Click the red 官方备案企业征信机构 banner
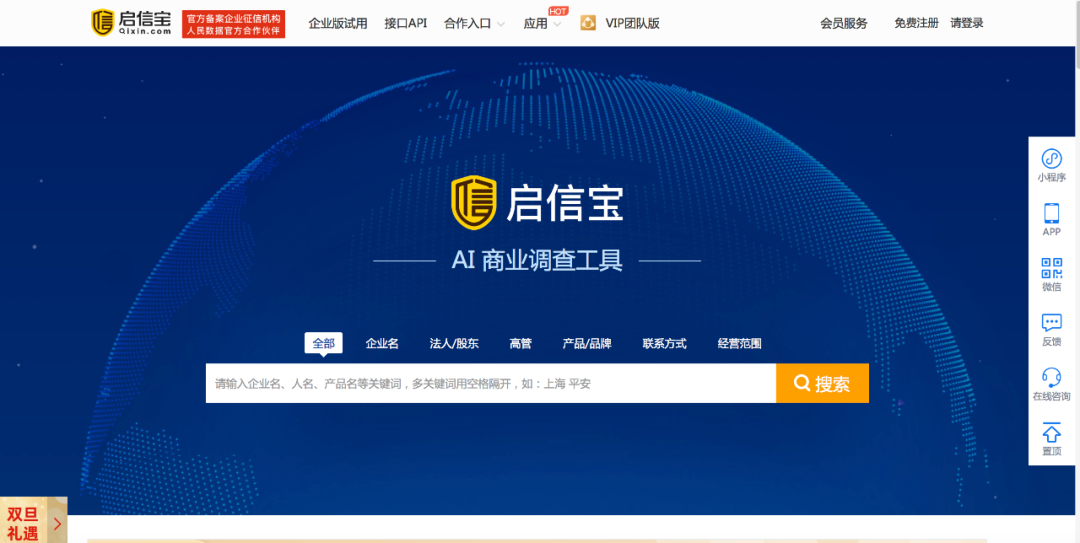1080x543 pixels. (x=233, y=23)
